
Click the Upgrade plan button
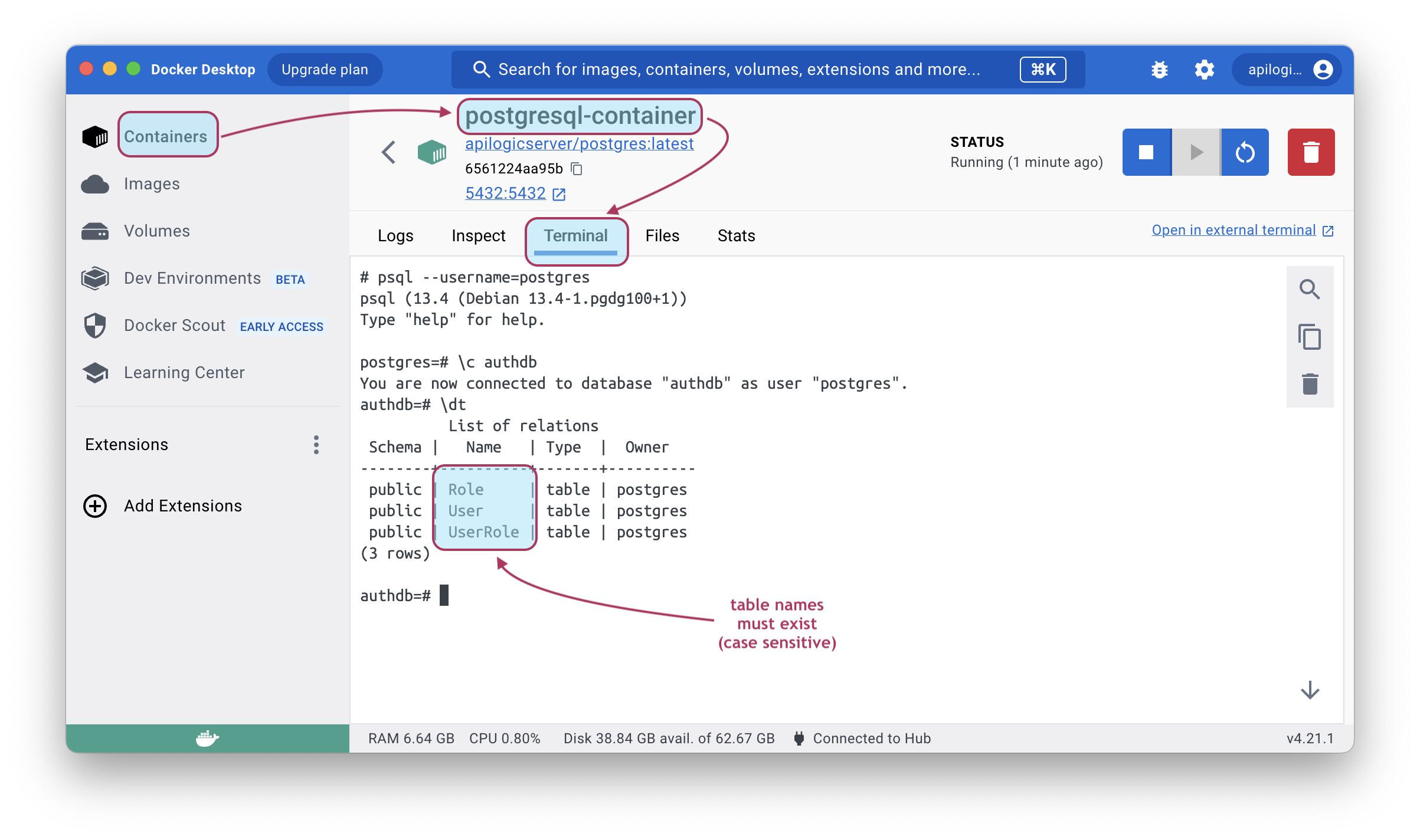click(x=325, y=70)
